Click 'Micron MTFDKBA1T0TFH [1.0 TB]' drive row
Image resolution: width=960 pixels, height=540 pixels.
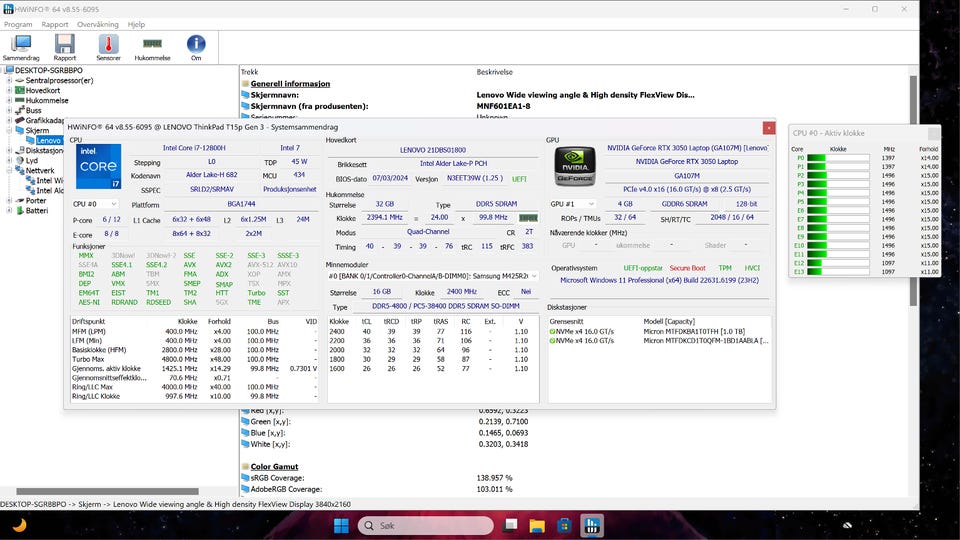coord(659,331)
